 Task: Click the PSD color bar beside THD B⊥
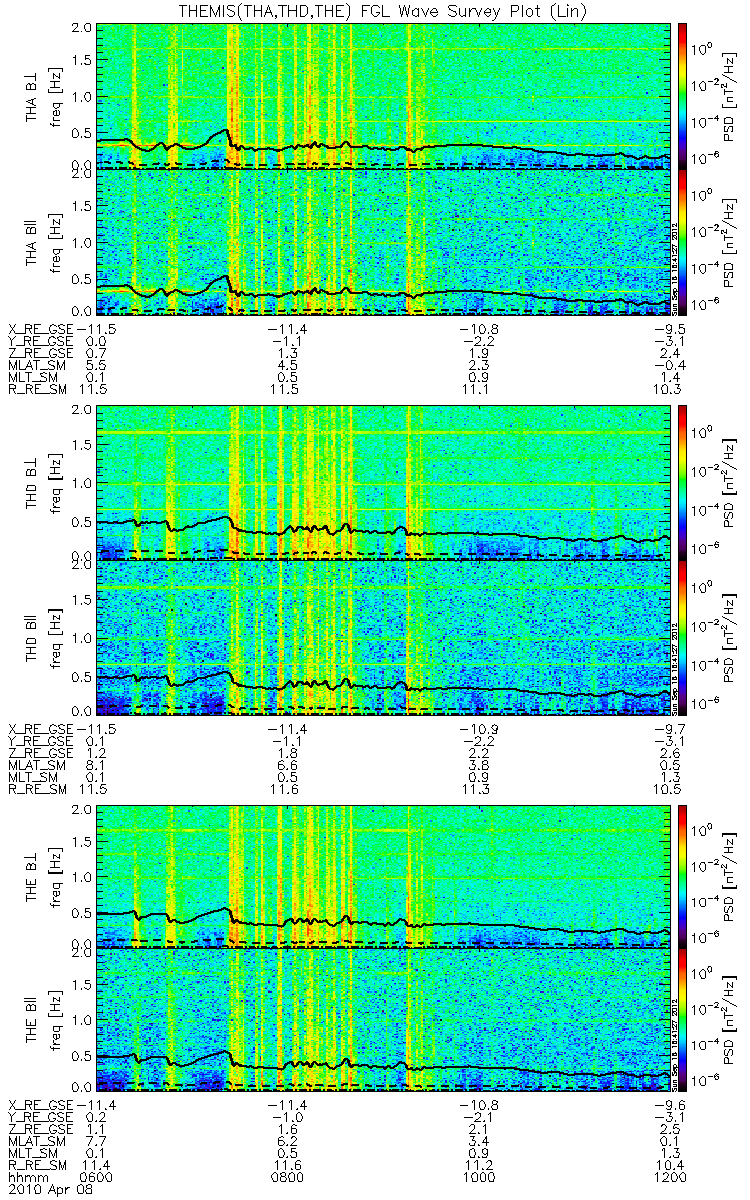click(683, 481)
